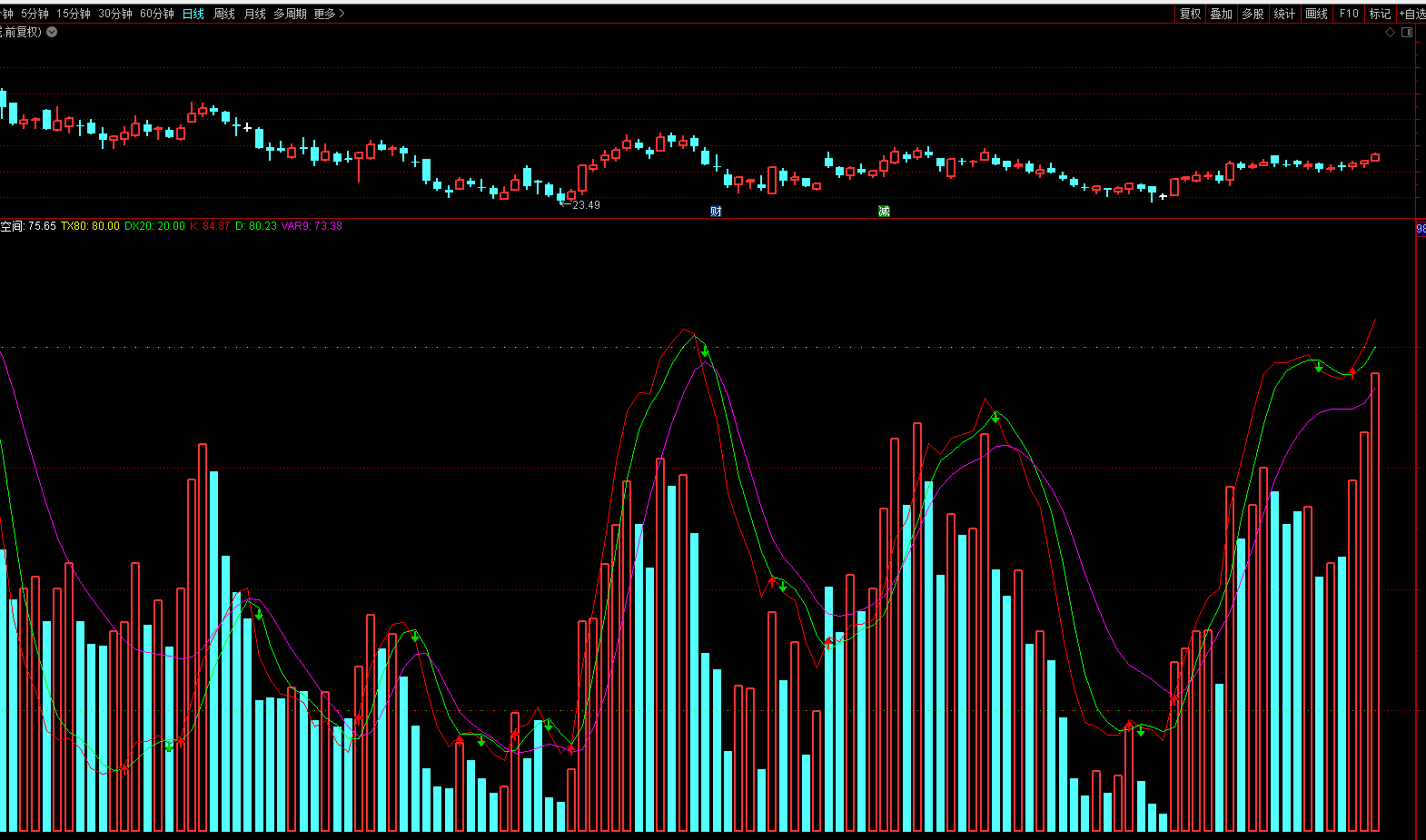Switch to 60分钟 period
The image size is (1426, 840).
156,14
